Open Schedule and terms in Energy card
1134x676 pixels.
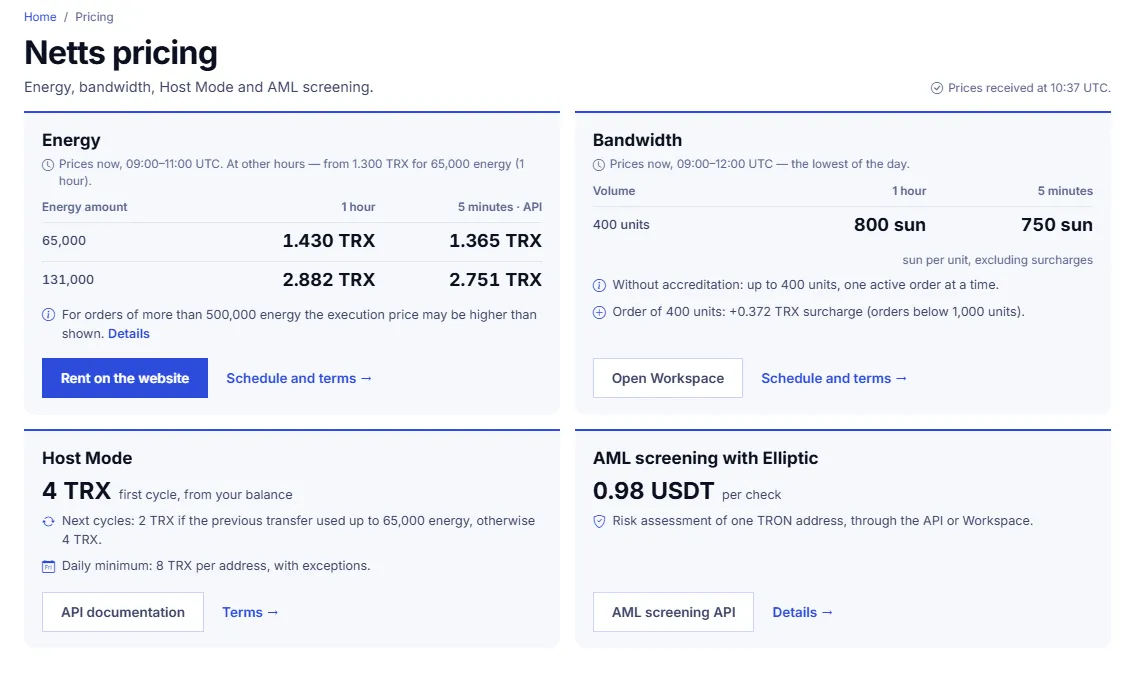click(299, 378)
